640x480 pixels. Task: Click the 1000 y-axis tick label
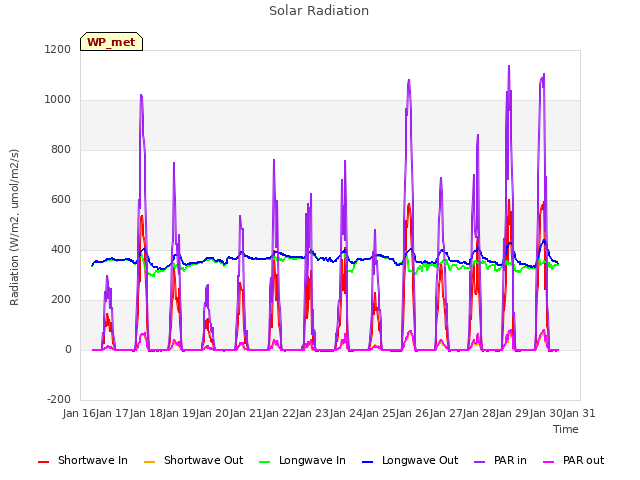58,100
